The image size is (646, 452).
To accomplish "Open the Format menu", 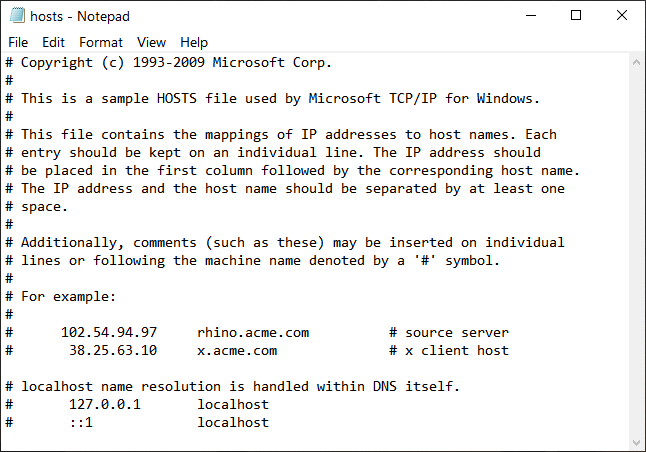I will click(x=101, y=42).
